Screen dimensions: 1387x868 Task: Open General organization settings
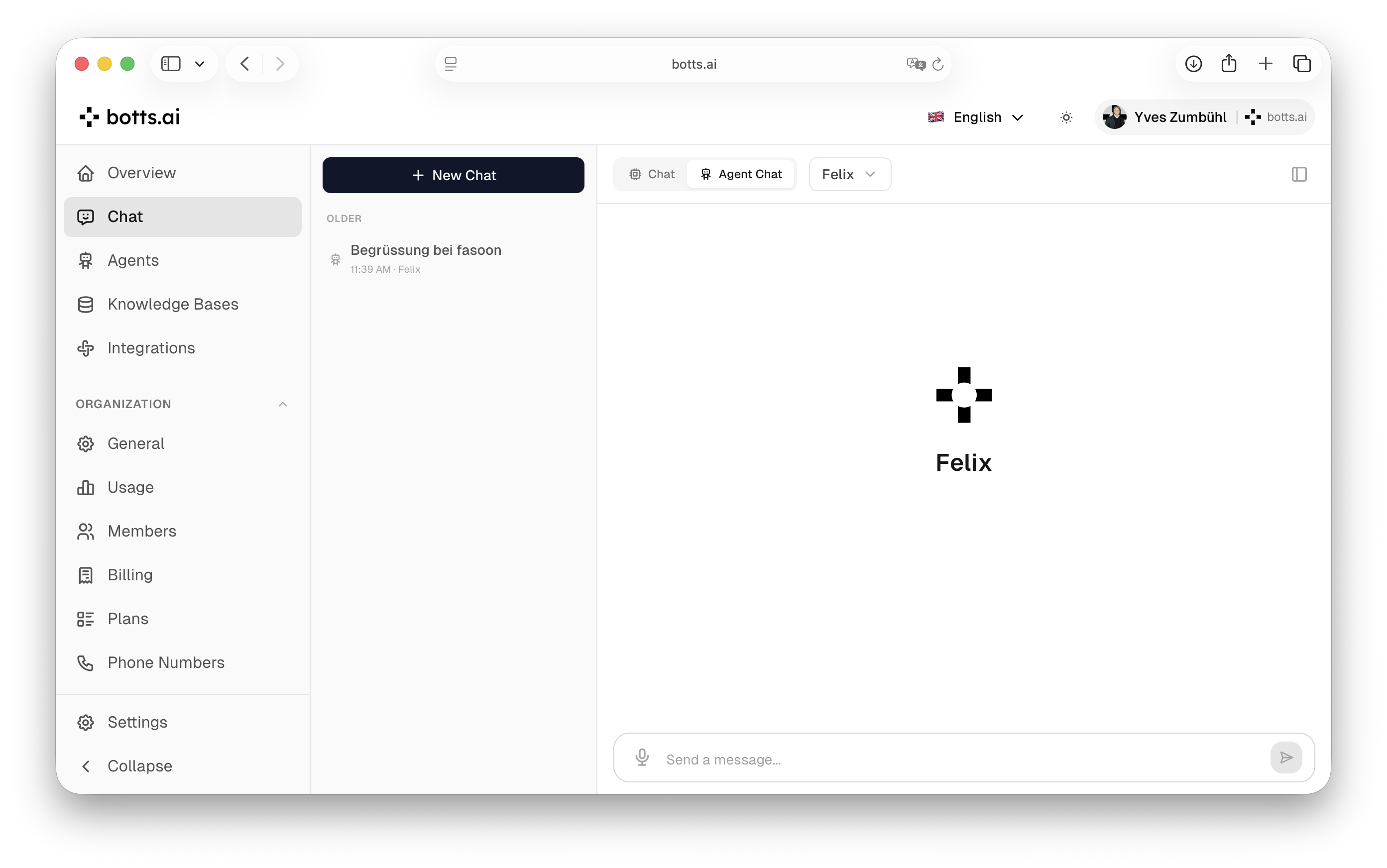[x=183, y=443]
